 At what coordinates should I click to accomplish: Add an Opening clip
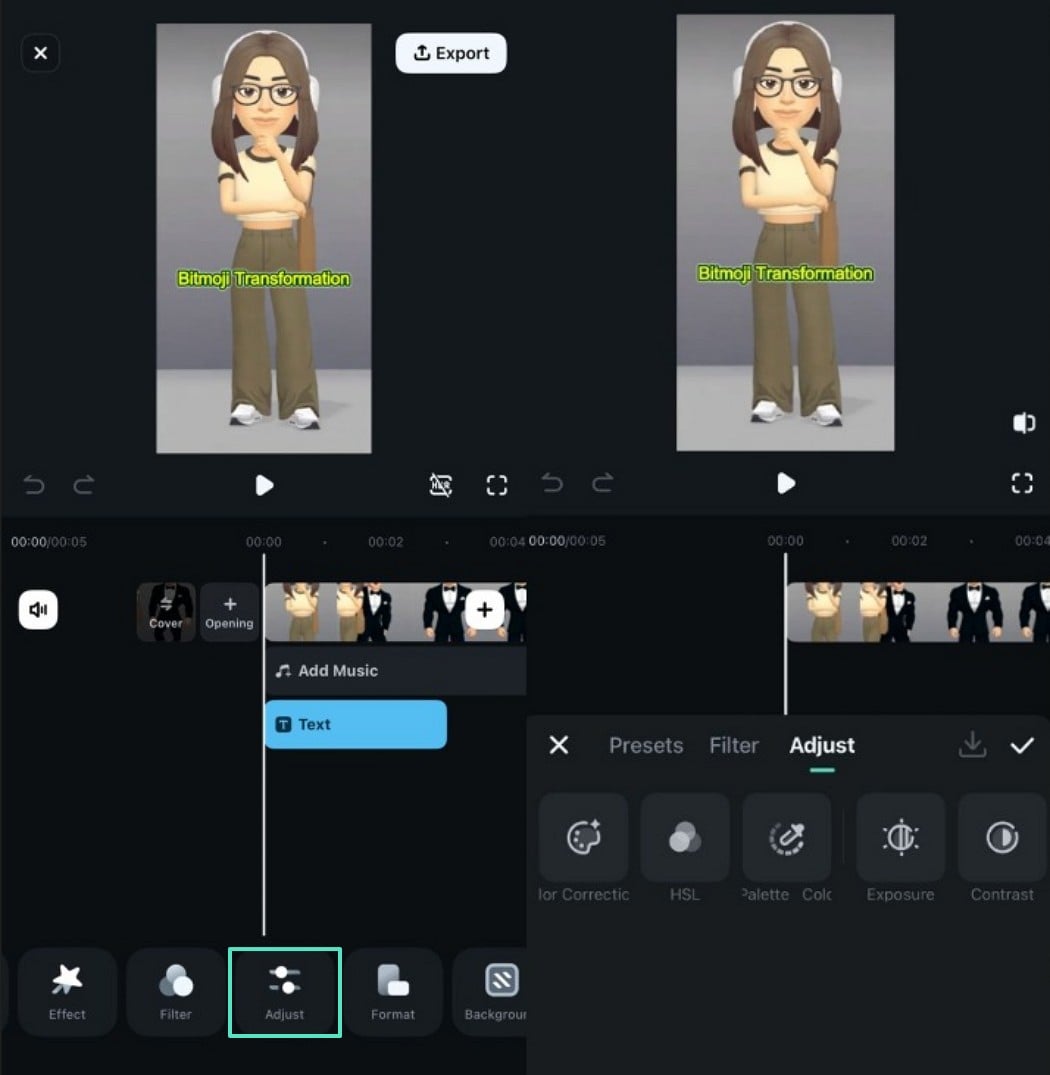pos(229,612)
